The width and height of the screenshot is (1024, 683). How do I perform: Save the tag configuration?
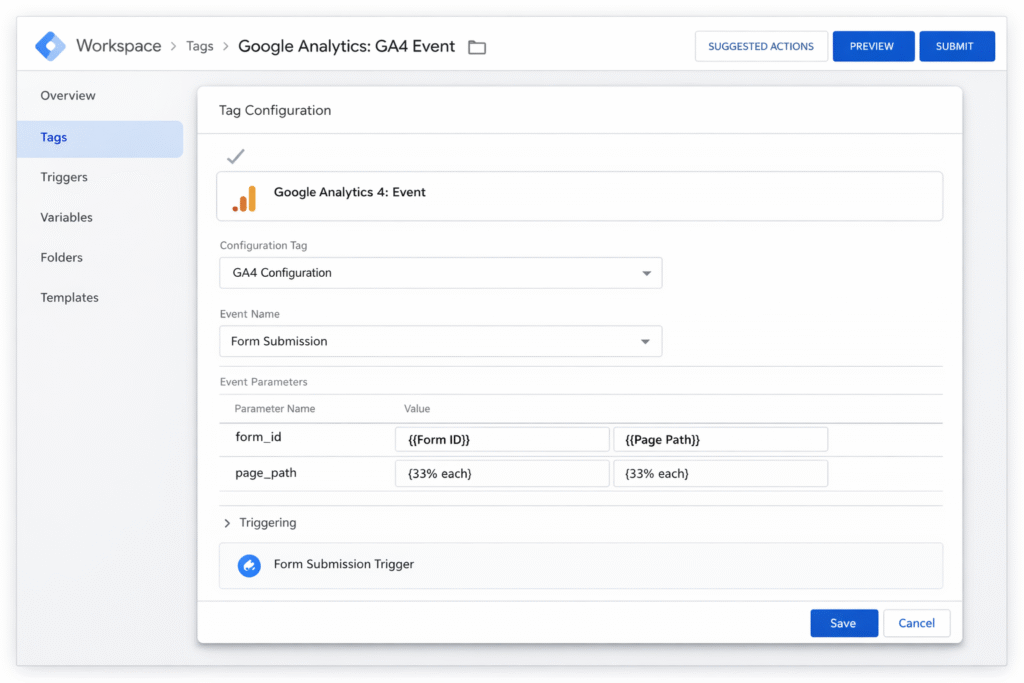[x=844, y=622]
